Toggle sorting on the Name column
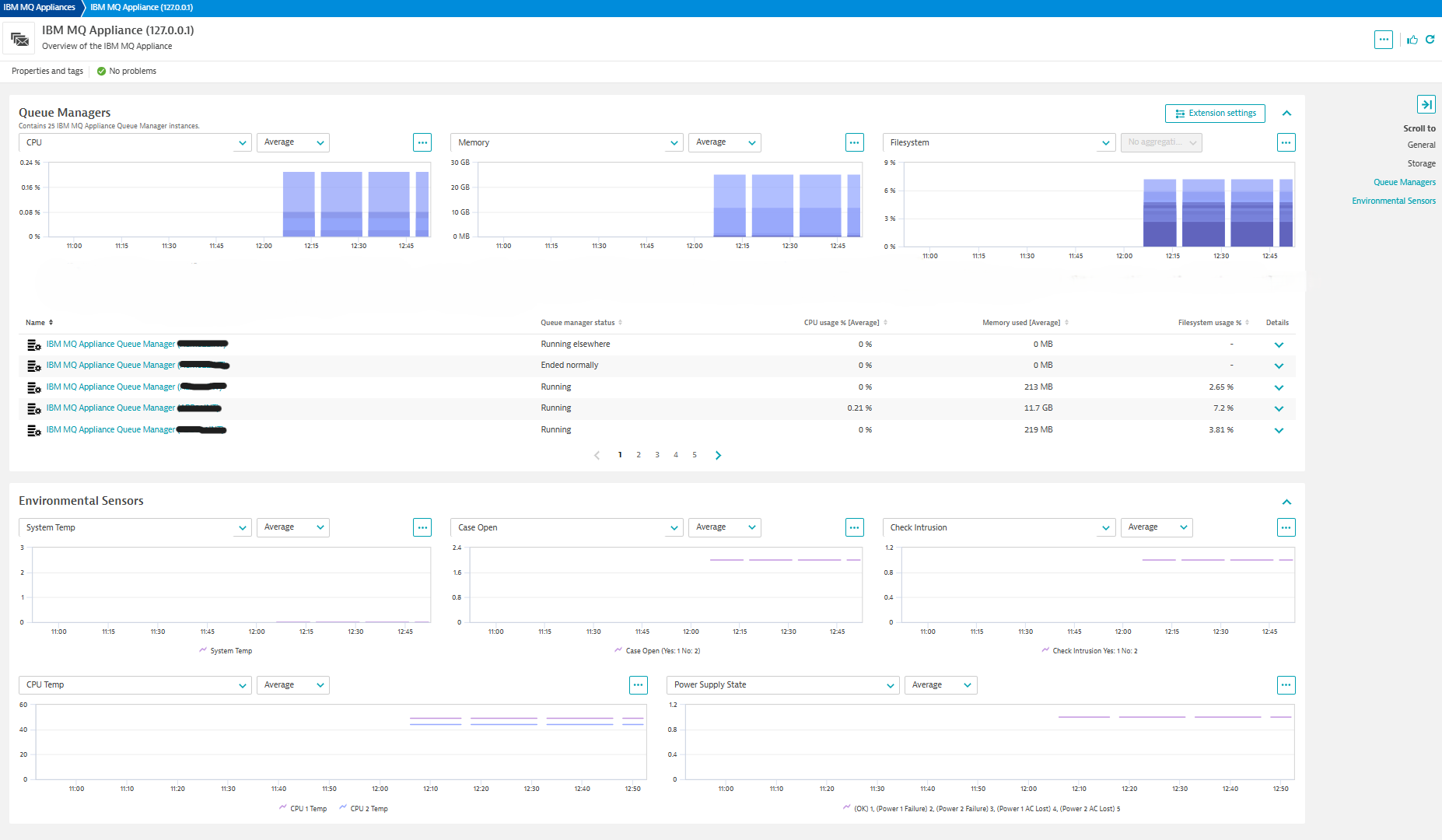 [x=51, y=322]
